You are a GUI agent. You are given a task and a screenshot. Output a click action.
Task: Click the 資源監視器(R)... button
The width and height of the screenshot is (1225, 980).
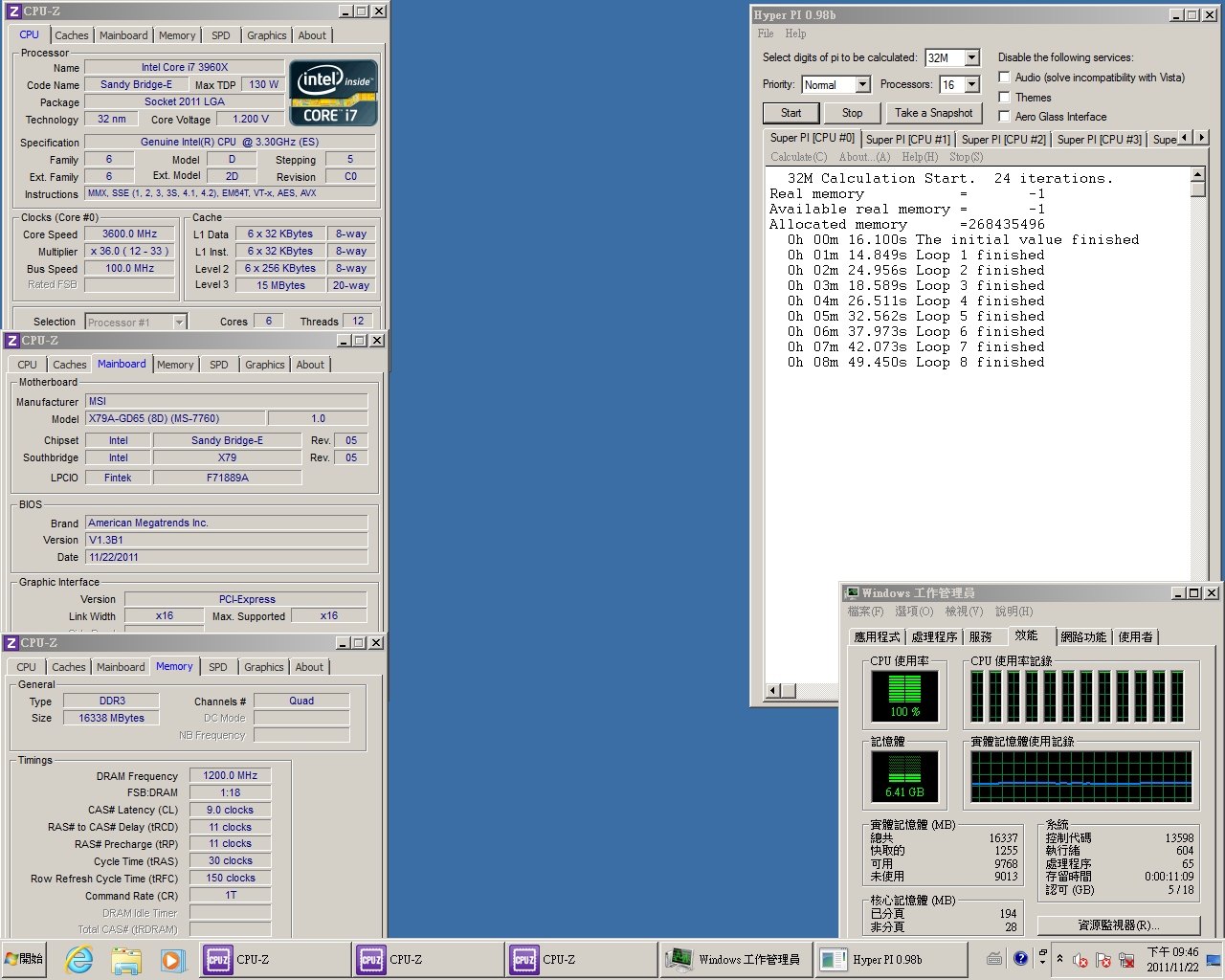click(x=1119, y=925)
